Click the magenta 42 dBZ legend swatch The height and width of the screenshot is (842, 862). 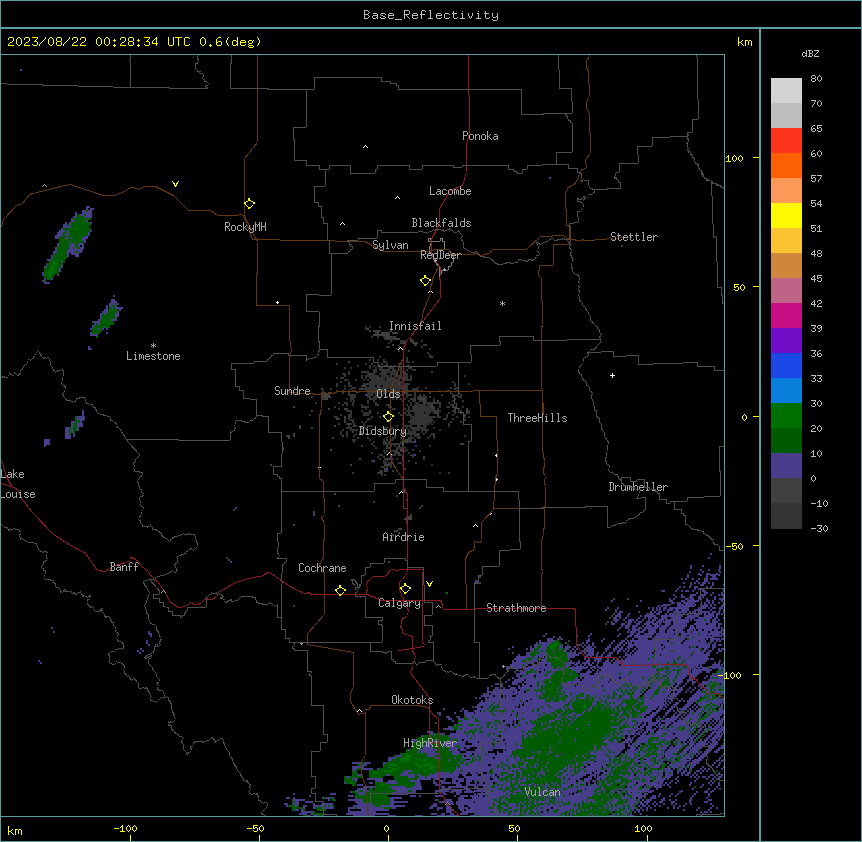pos(786,315)
